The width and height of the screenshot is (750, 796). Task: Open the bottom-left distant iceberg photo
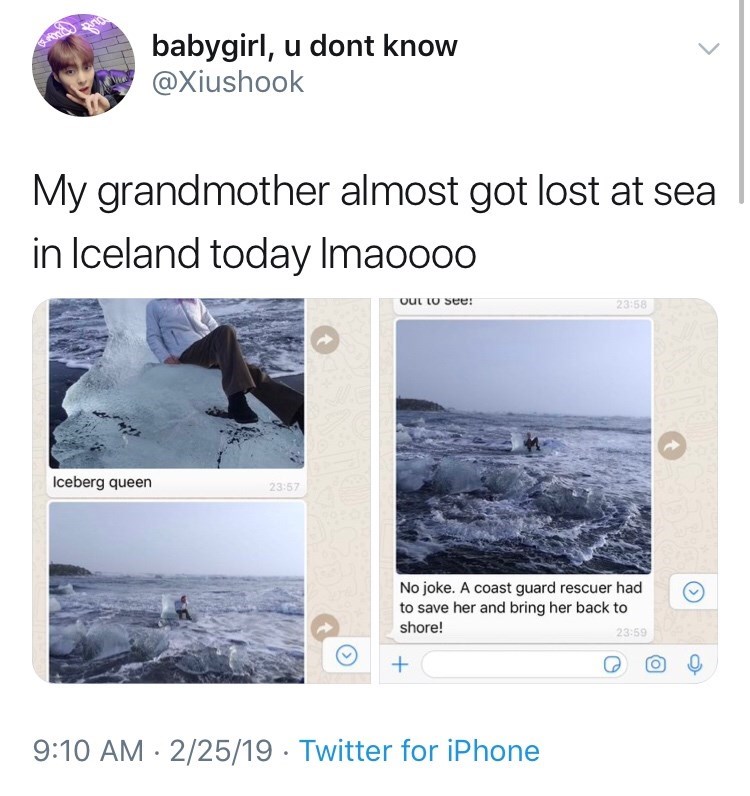[175, 590]
